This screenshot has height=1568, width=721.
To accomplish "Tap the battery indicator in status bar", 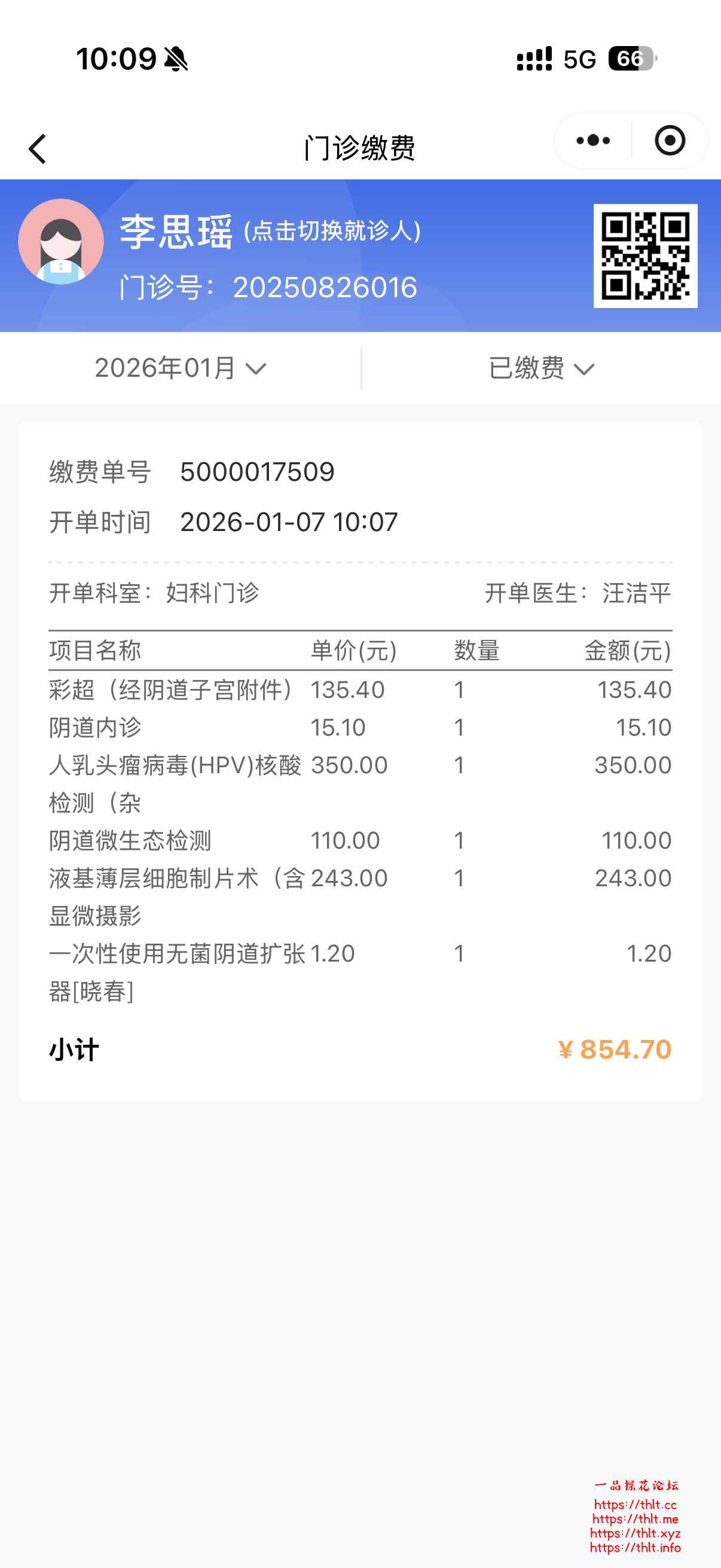I will pyautogui.click(x=631, y=59).
